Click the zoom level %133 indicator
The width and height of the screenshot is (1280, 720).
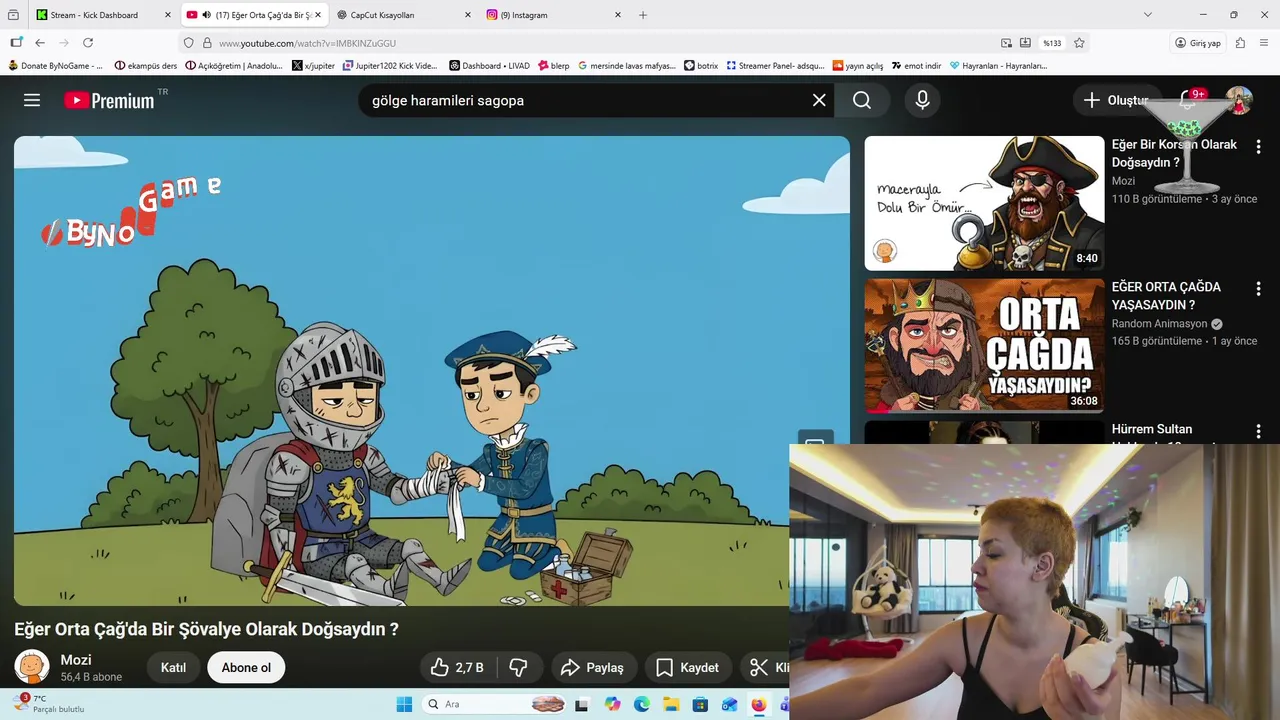(1052, 43)
